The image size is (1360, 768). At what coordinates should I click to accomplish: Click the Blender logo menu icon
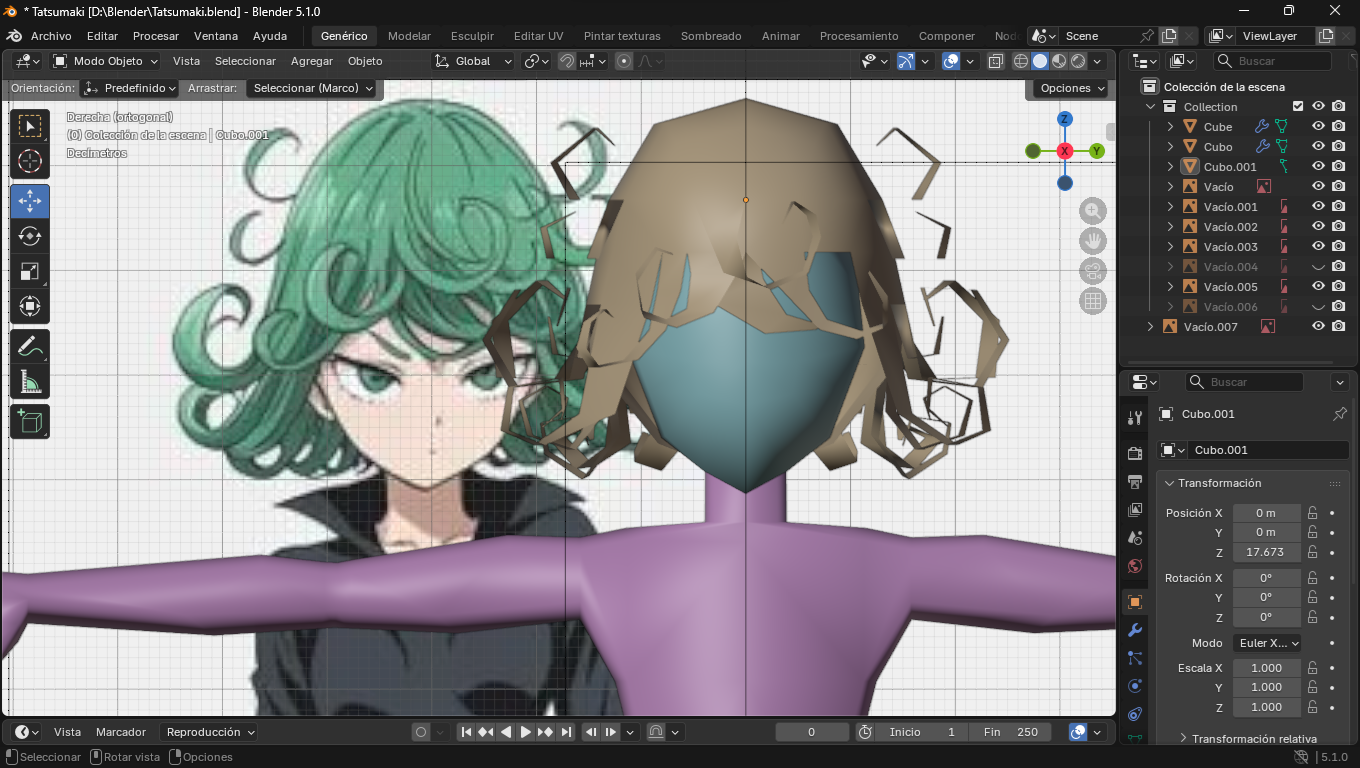pos(14,36)
